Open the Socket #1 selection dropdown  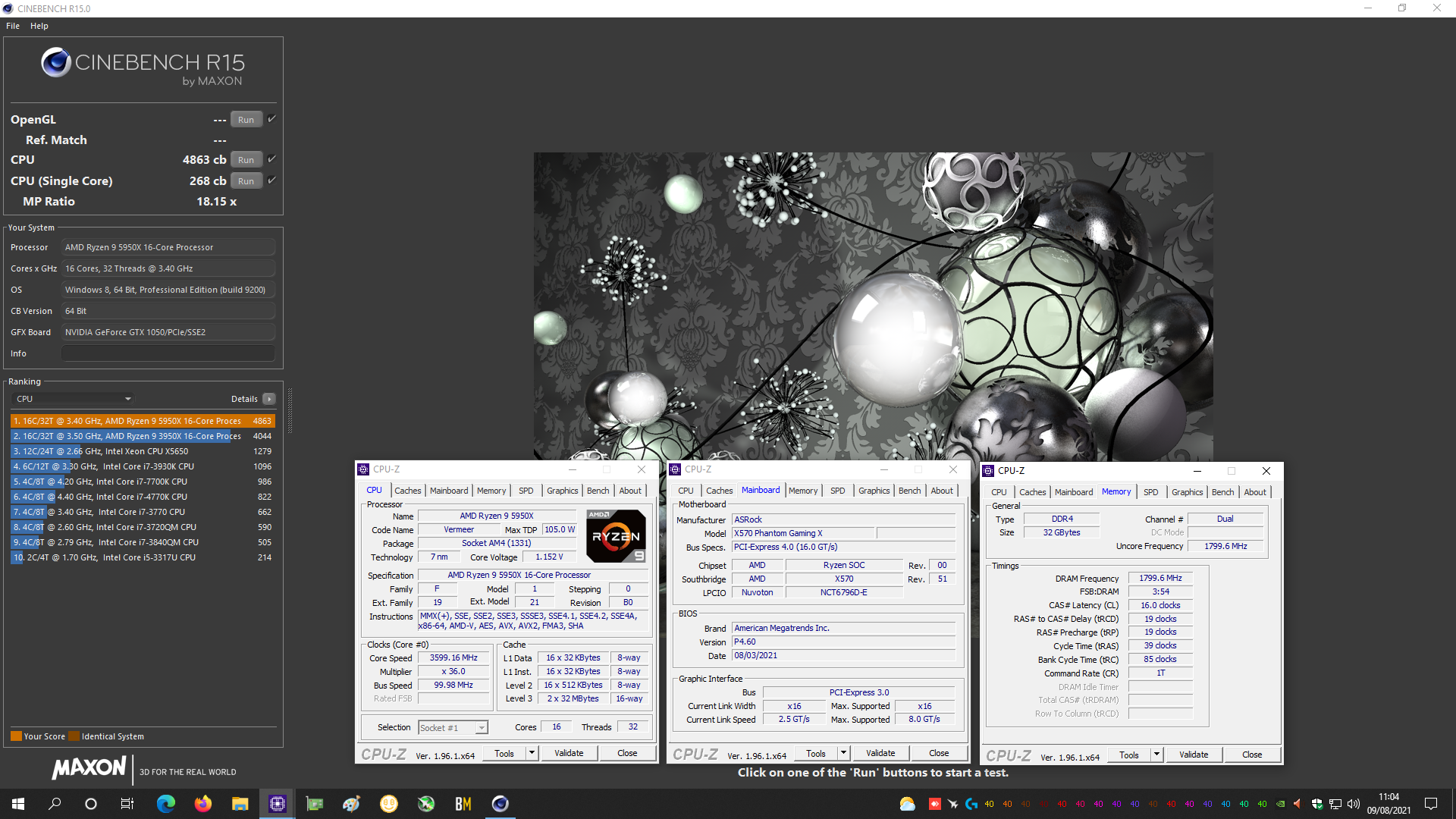(x=453, y=727)
